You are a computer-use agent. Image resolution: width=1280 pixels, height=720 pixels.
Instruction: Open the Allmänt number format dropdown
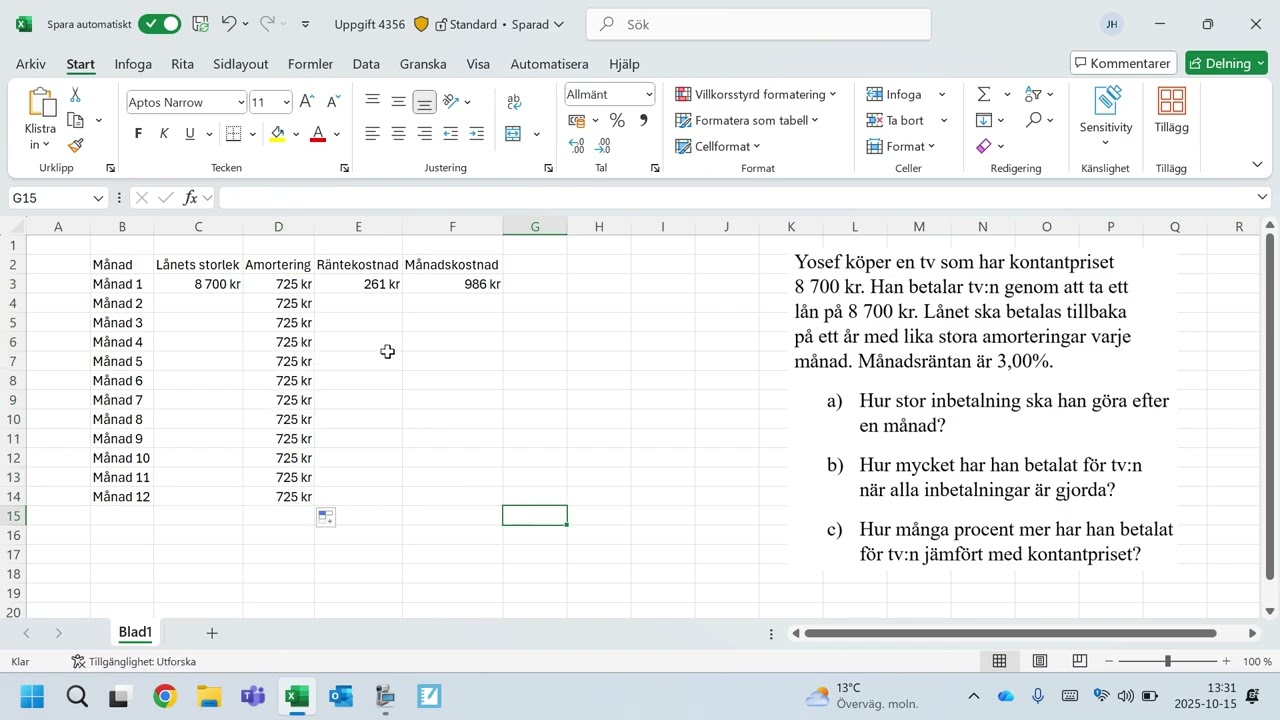649,95
